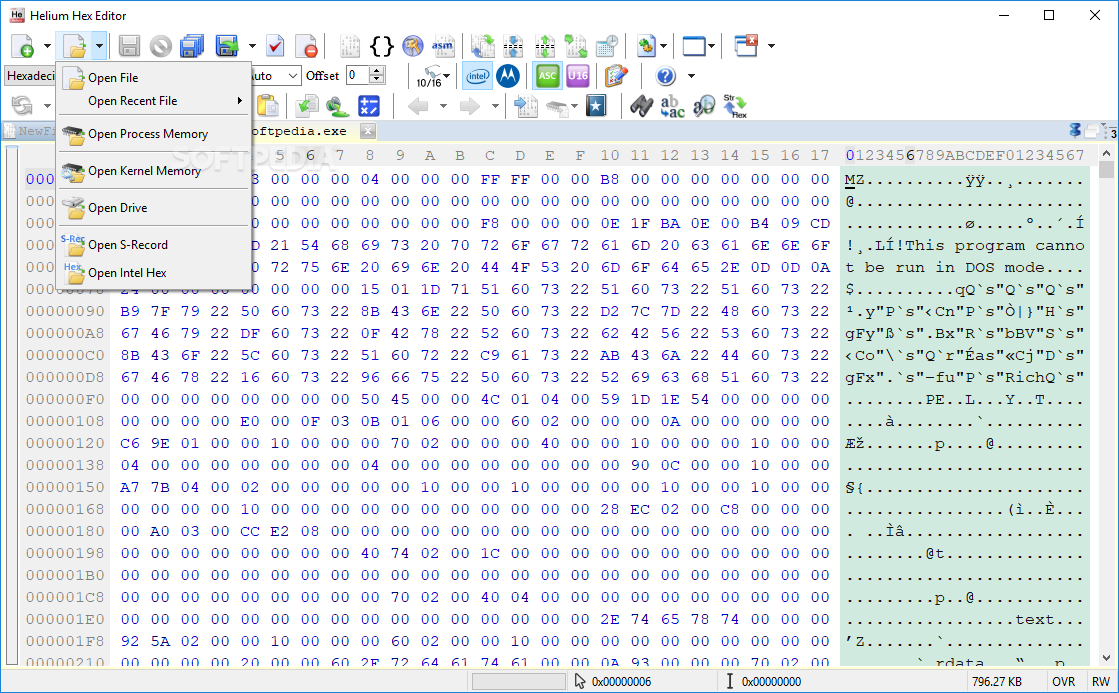Image resolution: width=1119 pixels, height=693 pixels.
Task: Click the curly braces {} icon
Action: click(x=382, y=46)
